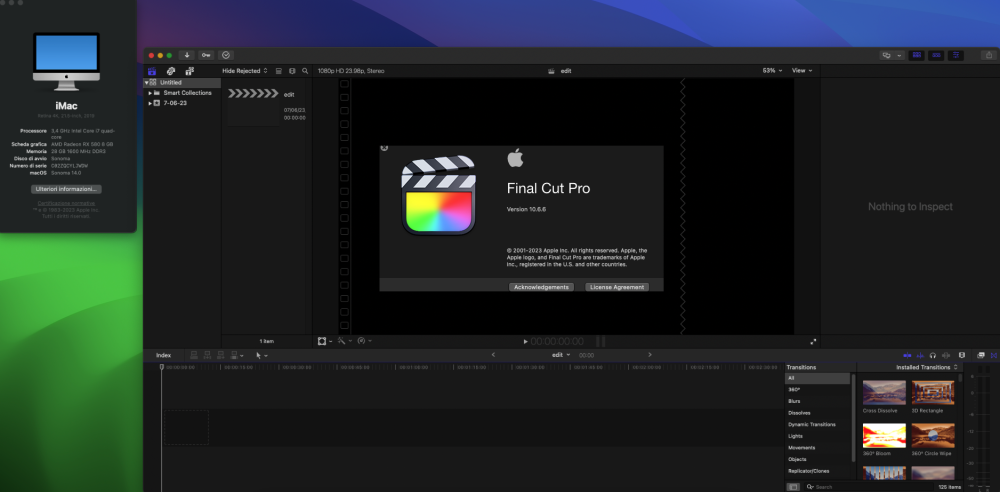The width and height of the screenshot is (1000, 492).
Task: Select the Blurs transitions category
Action: 818,401
